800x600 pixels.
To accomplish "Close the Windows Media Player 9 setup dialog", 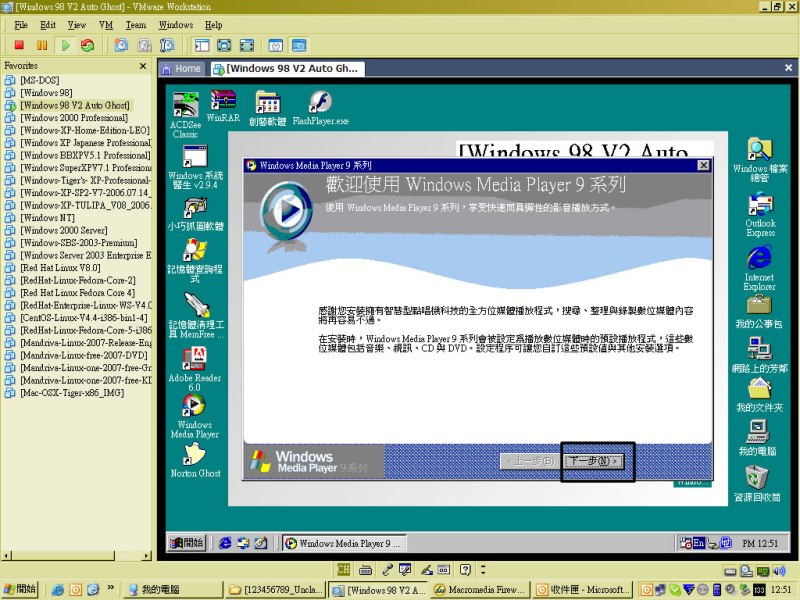I will (703, 165).
